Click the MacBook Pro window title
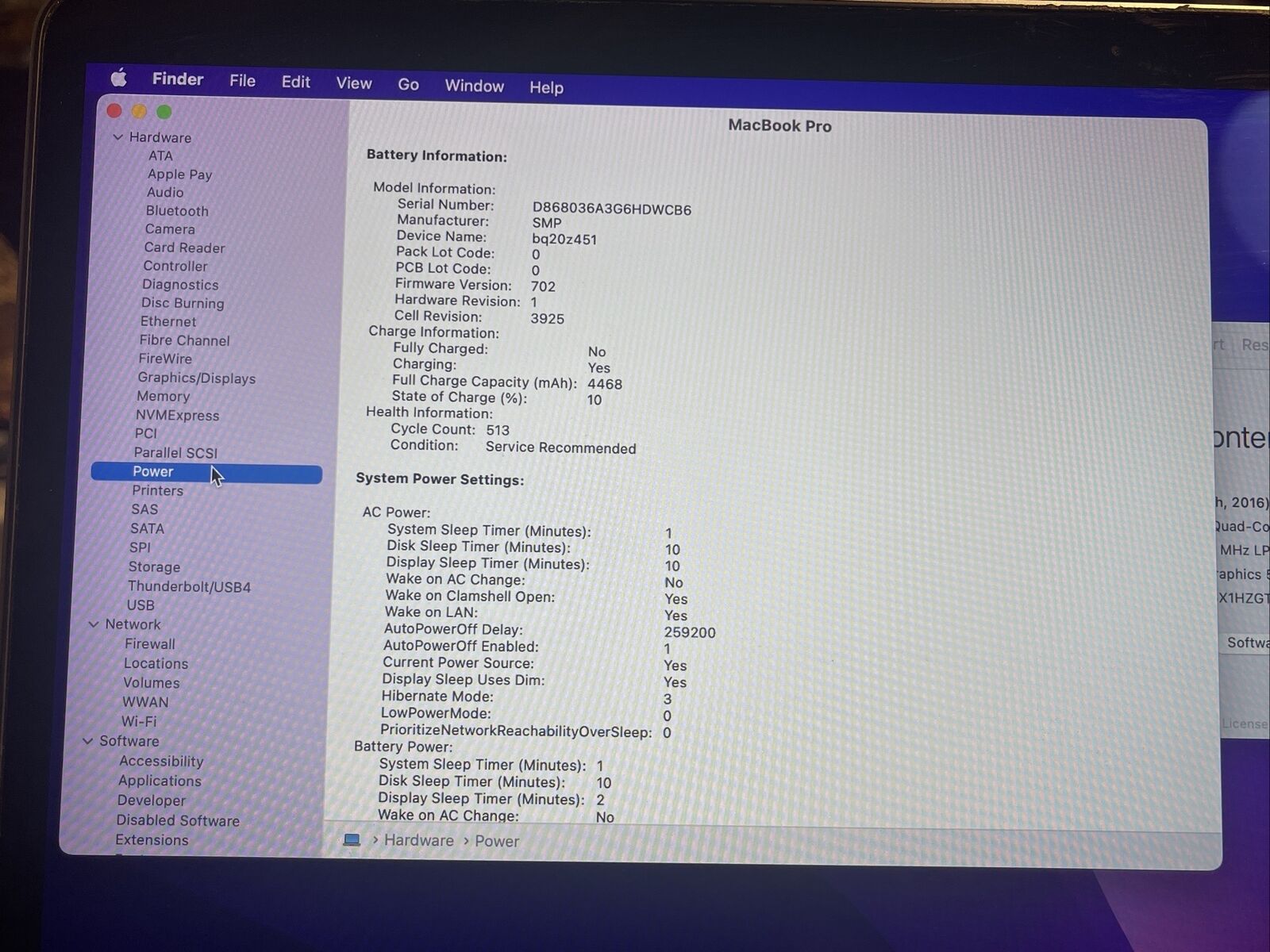 point(779,126)
